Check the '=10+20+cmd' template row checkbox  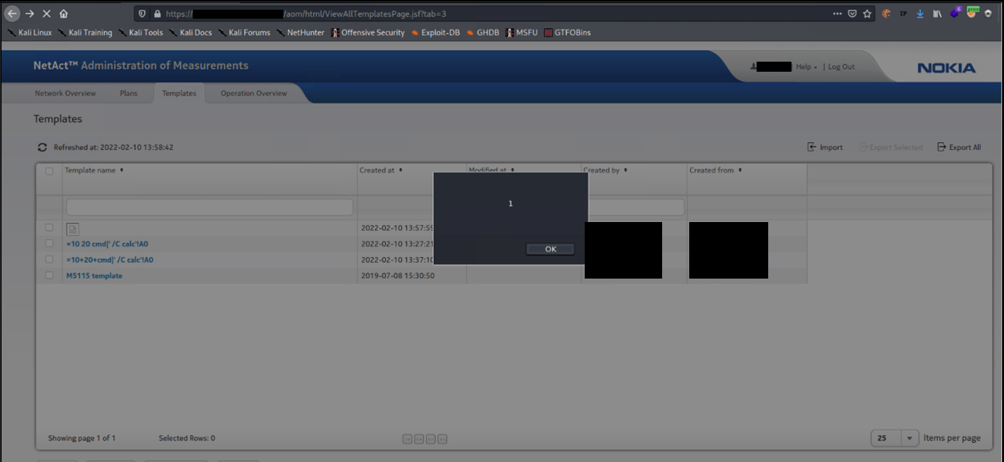(x=49, y=259)
